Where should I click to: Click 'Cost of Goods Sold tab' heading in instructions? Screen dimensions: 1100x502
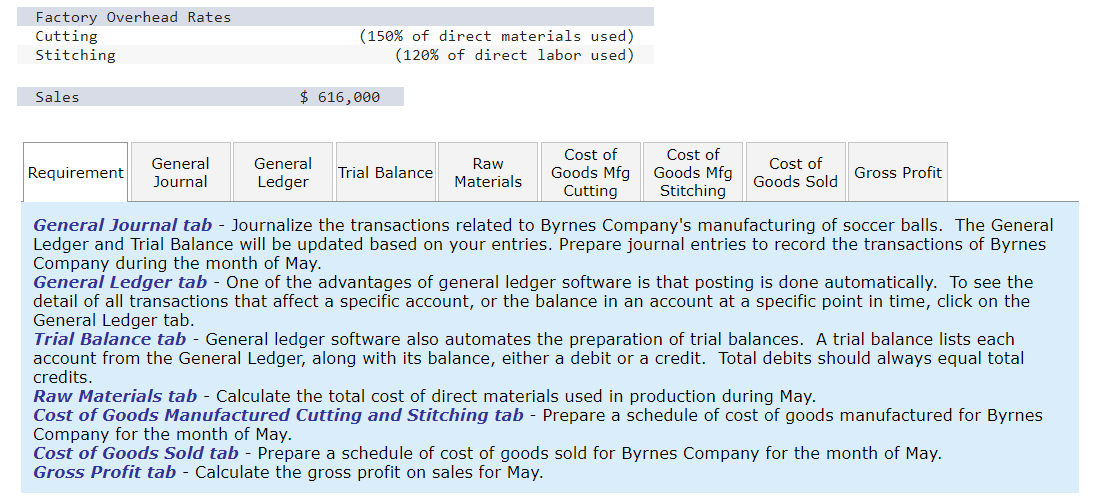(136, 453)
